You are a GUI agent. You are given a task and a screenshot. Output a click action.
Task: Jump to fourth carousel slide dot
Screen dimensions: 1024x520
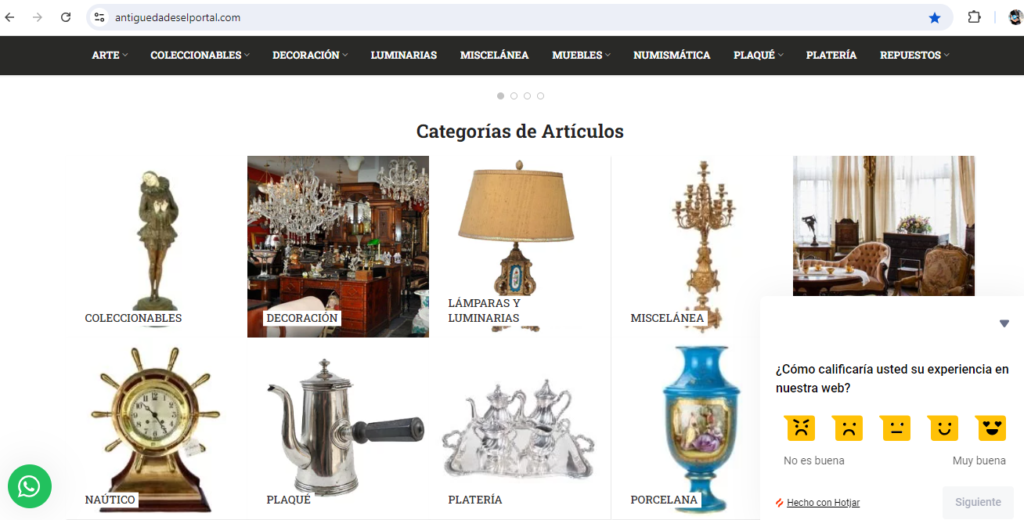(x=541, y=96)
